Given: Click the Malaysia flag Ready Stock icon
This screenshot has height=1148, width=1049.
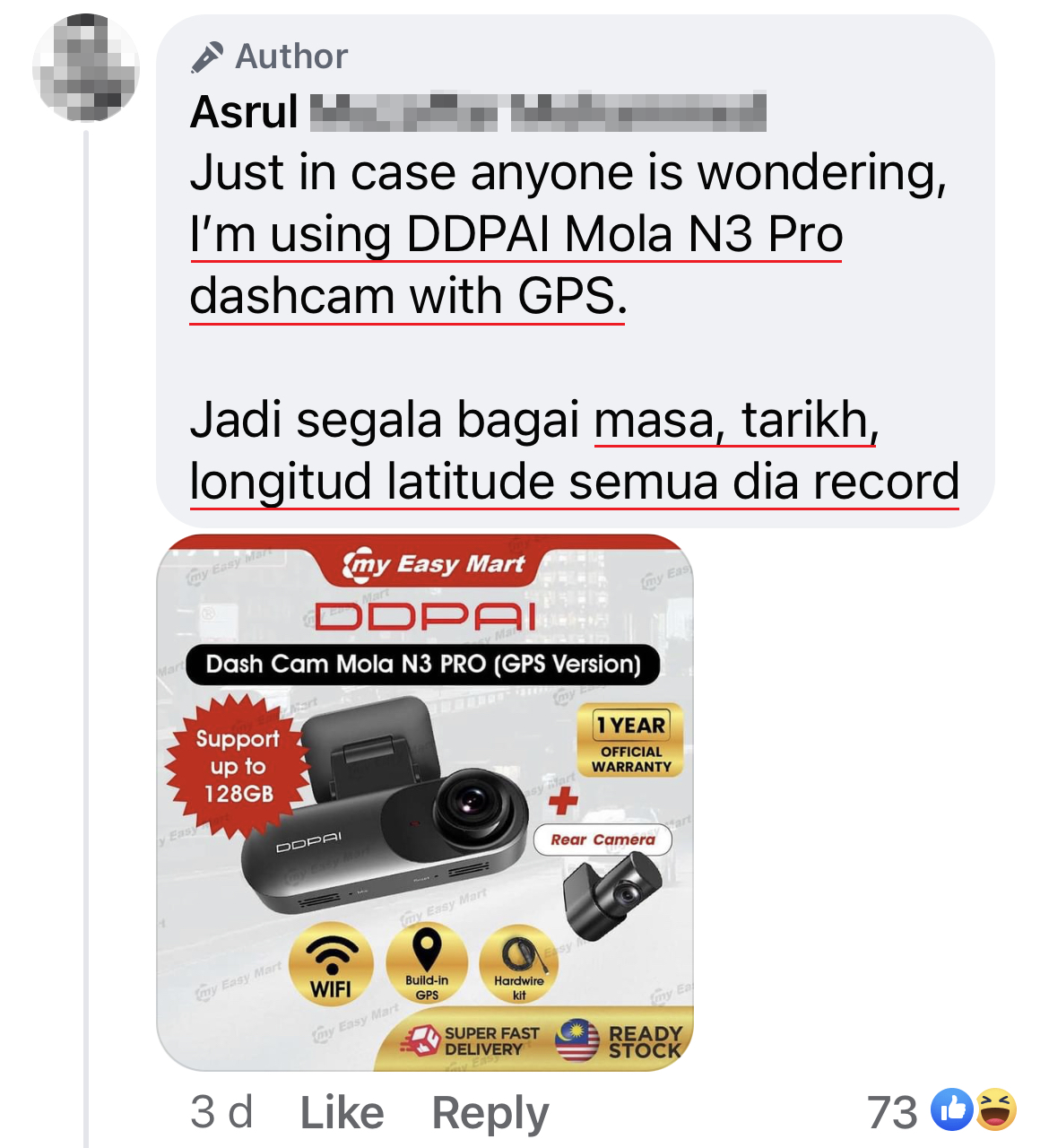Looking at the screenshot, I should tap(577, 1040).
